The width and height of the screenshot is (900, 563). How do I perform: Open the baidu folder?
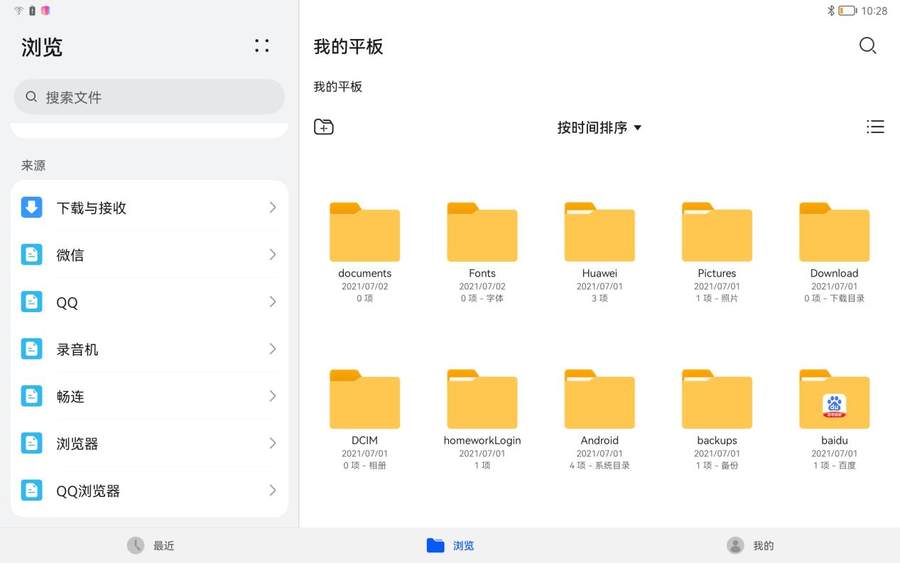click(x=834, y=400)
